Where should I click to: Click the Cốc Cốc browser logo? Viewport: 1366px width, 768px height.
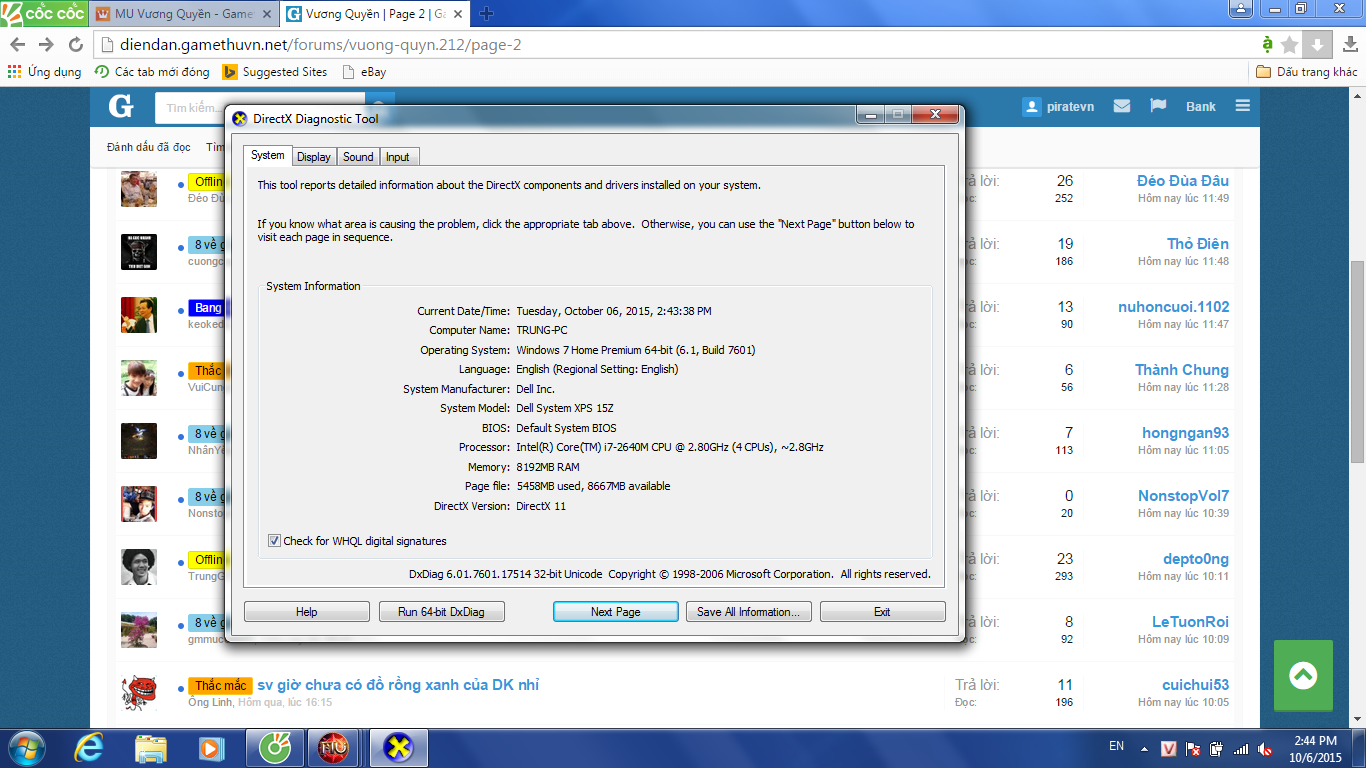click(x=43, y=13)
